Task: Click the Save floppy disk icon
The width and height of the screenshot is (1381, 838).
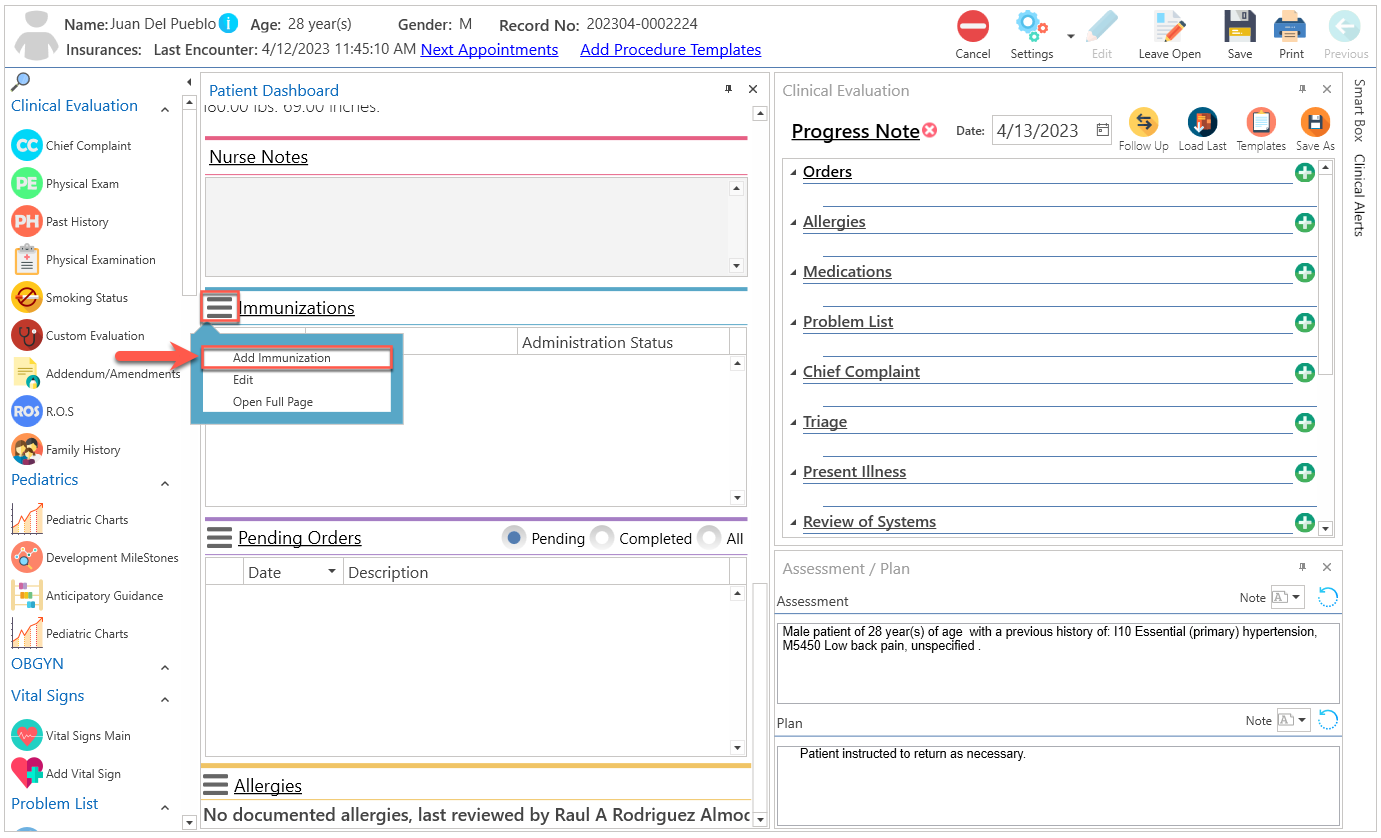Action: (x=1240, y=27)
